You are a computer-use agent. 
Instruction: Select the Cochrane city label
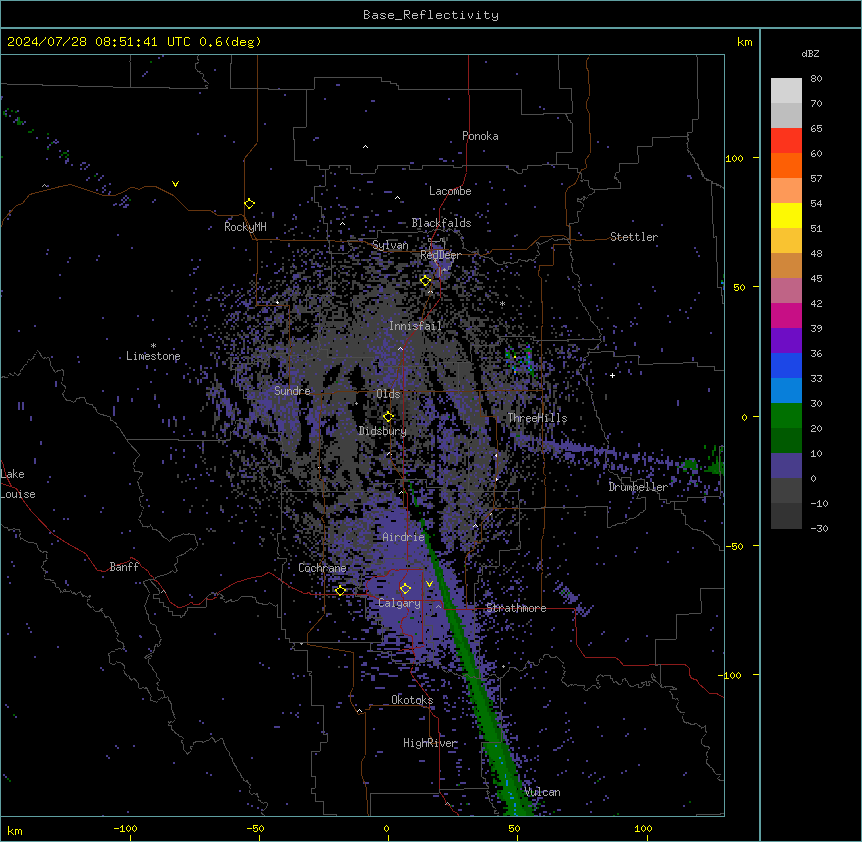[322, 568]
